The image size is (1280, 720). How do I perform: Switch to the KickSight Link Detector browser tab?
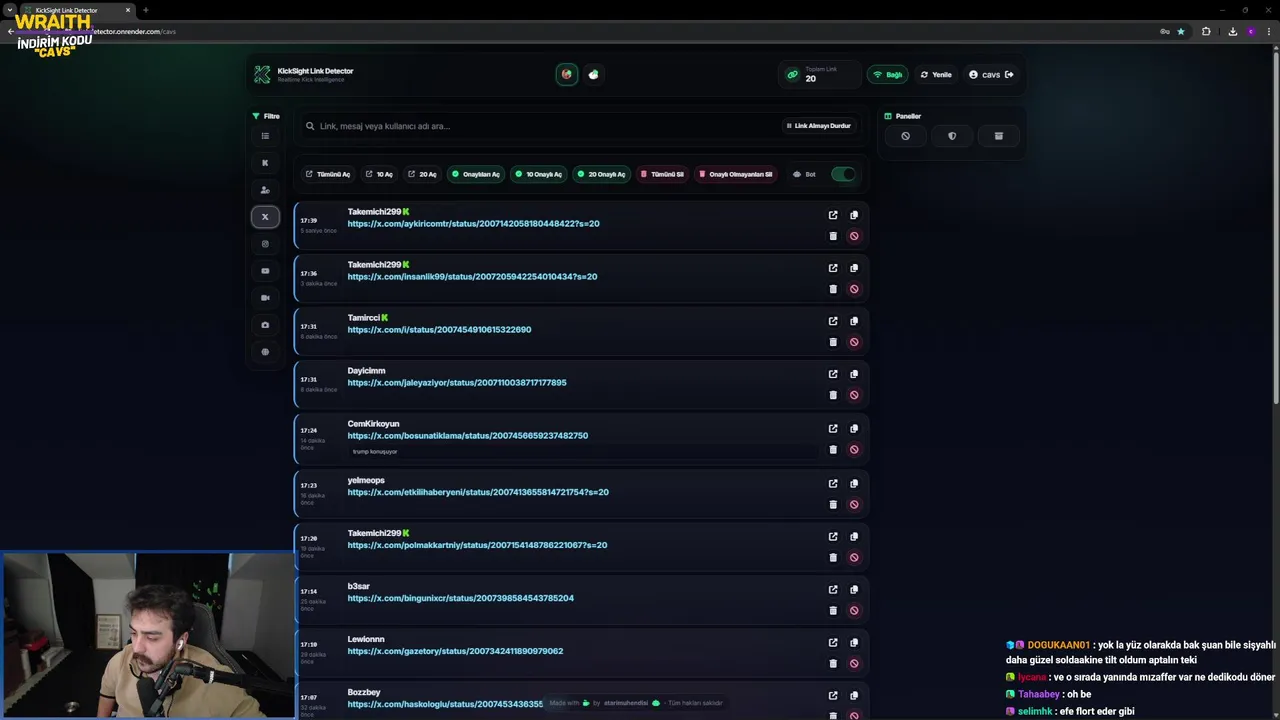77,10
